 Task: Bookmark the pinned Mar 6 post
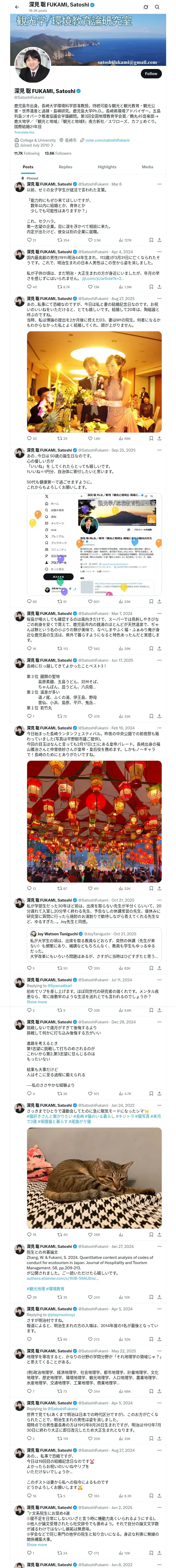(151, 240)
